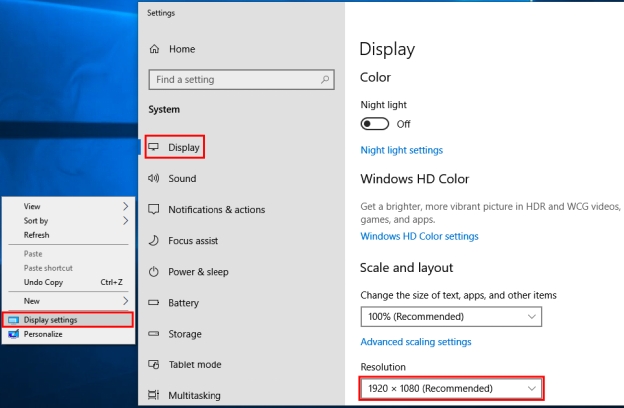Open Night light settings link
This screenshot has height=408, width=624.
402,150
